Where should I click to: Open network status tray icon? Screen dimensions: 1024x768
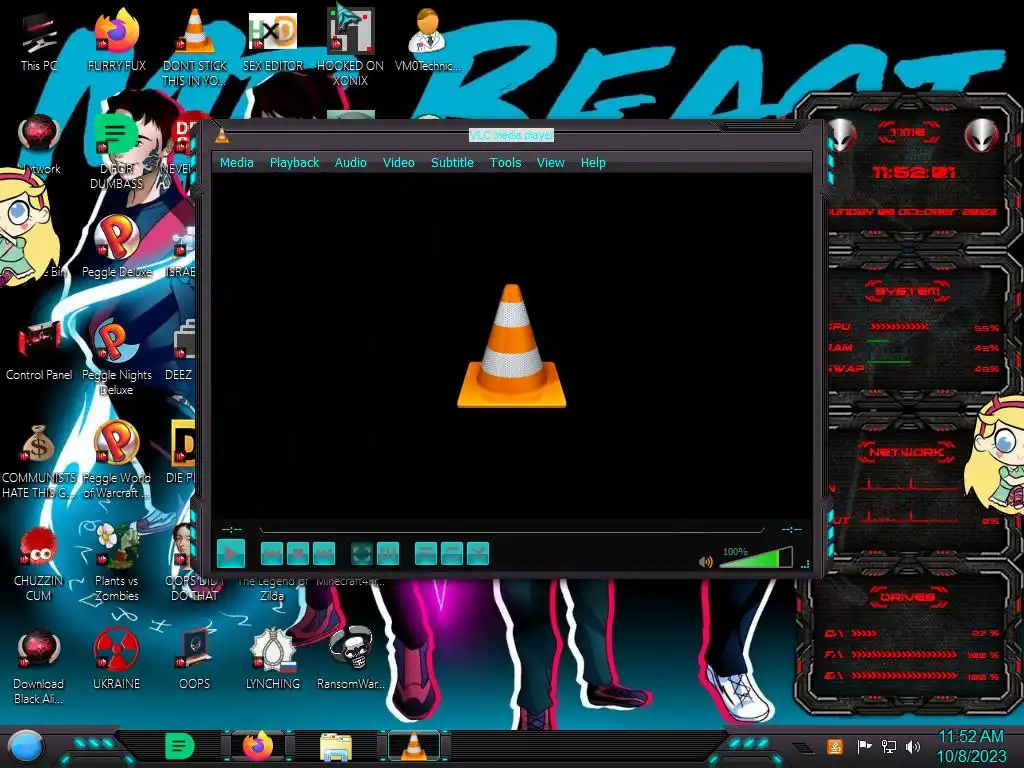pyautogui.click(x=888, y=746)
